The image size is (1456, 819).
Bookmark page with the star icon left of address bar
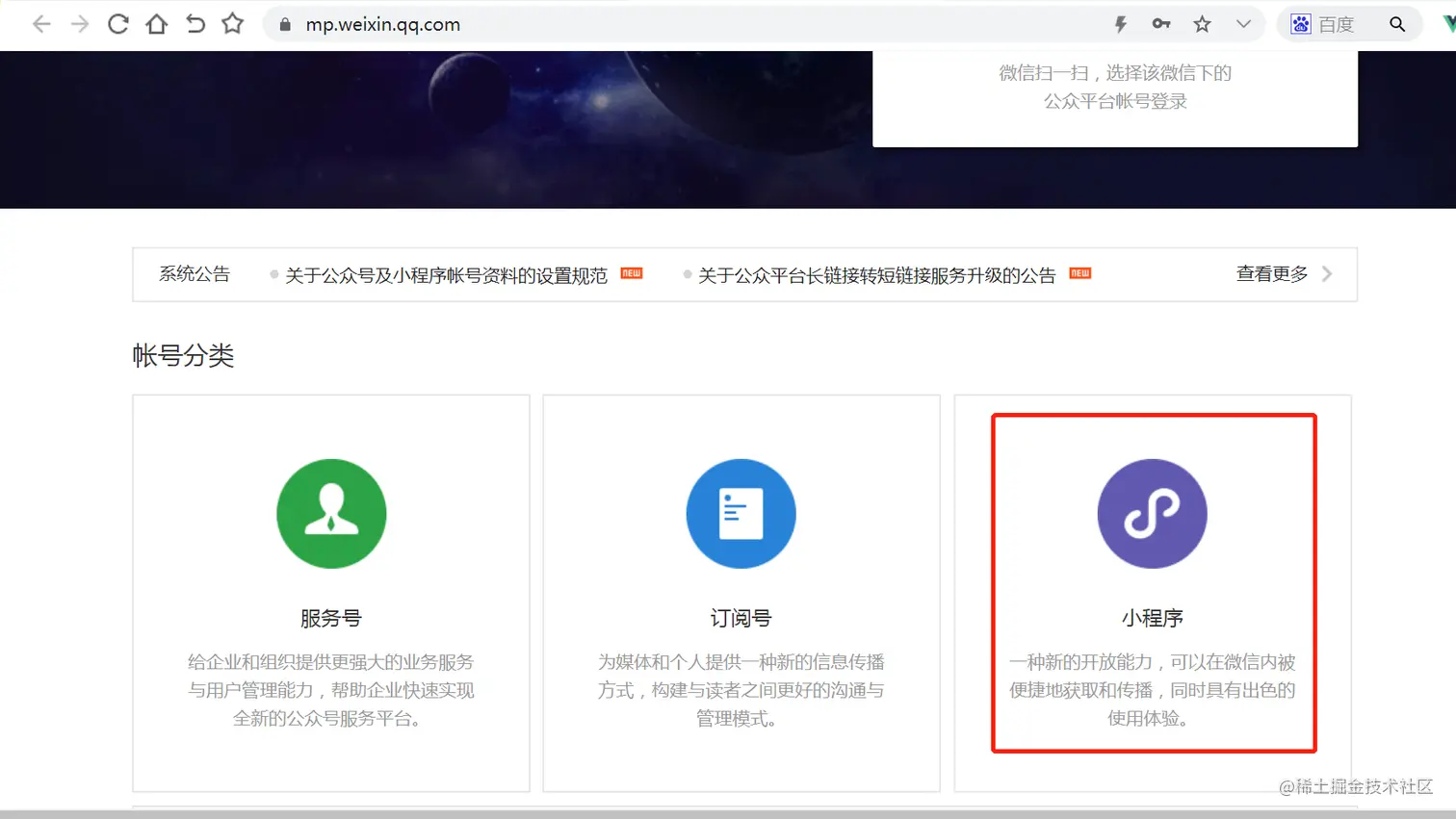[233, 24]
